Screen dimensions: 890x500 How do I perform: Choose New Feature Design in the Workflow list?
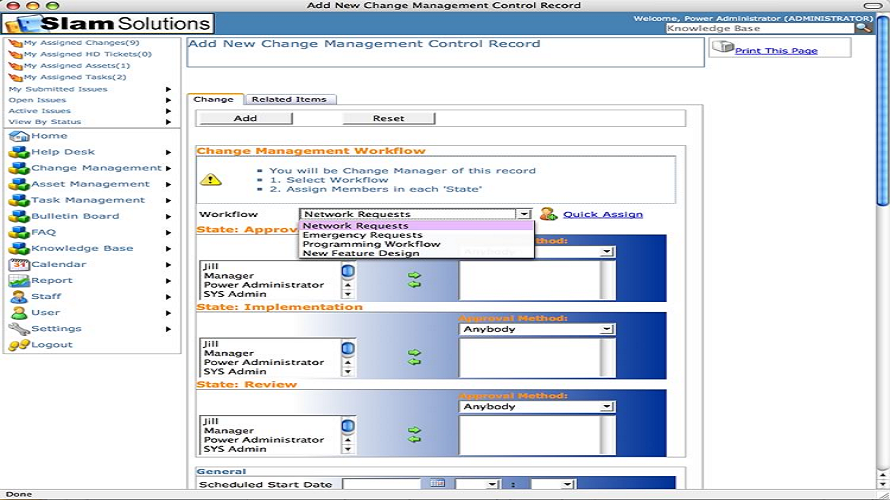pyautogui.click(x=416, y=253)
